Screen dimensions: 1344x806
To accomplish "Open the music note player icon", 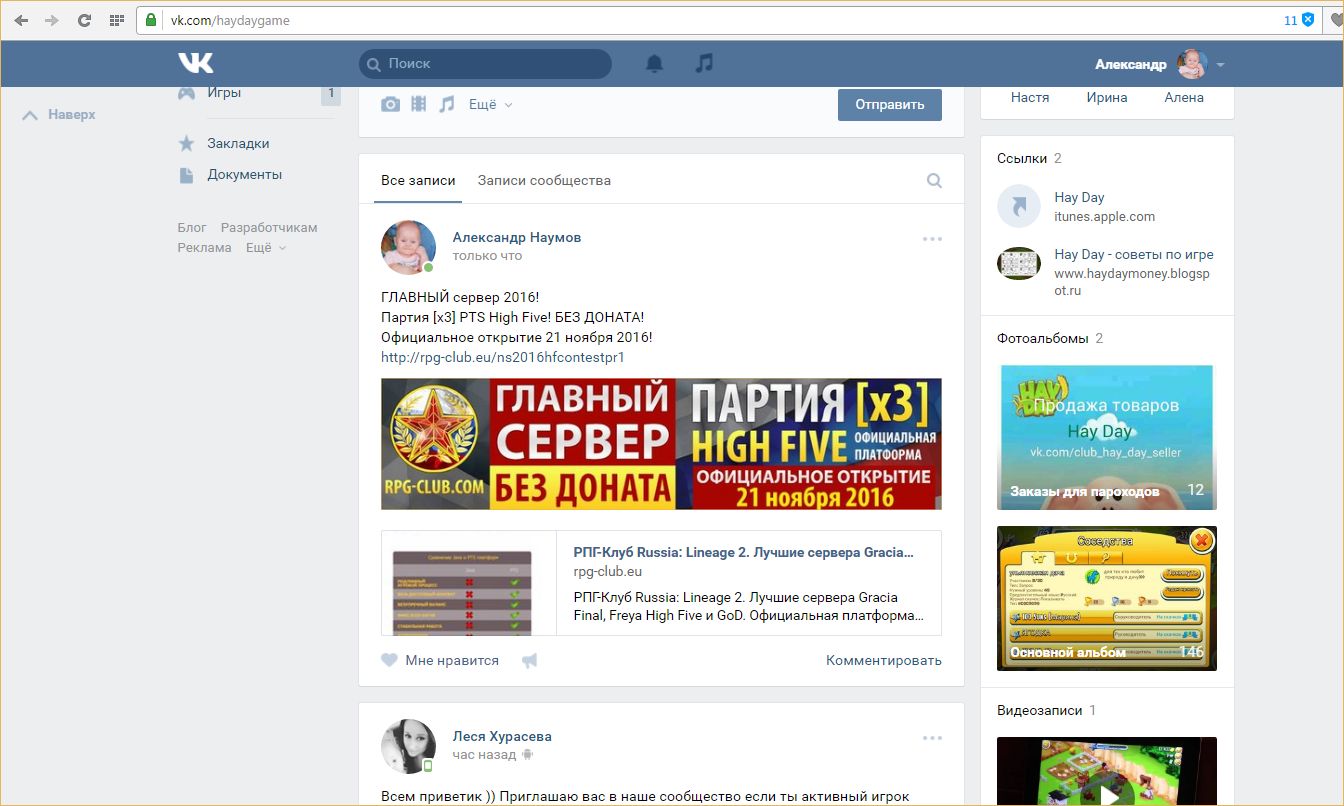I will (x=704, y=63).
